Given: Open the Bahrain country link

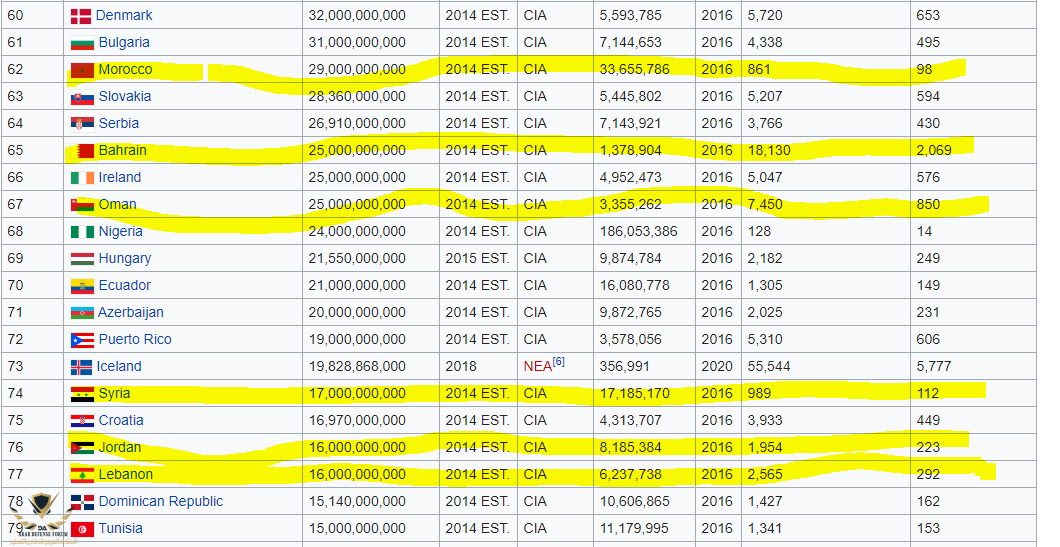Looking at the screenshot, I should (x=122, y=151).
